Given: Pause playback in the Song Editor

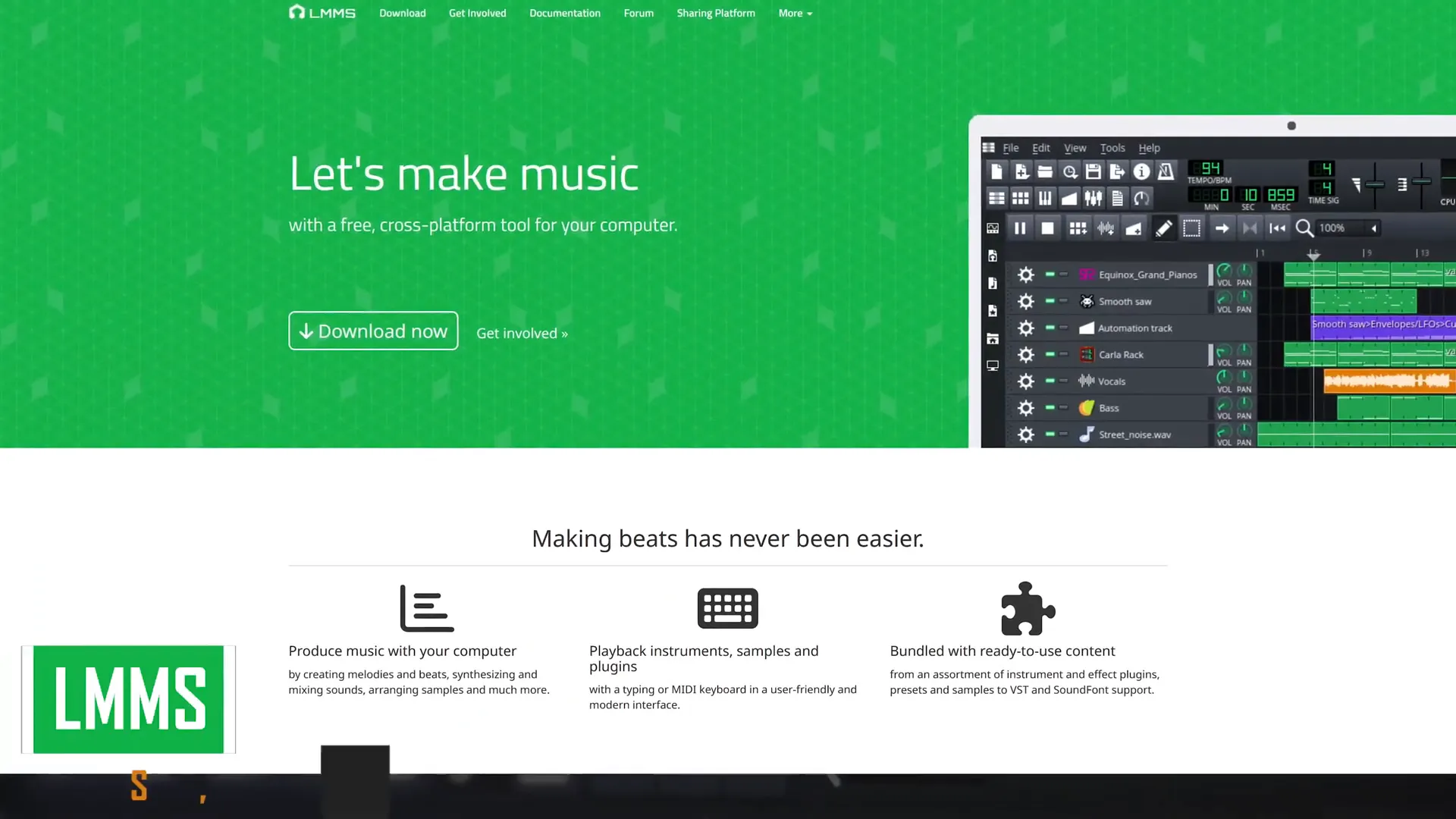Looking at the screenshot, I should tap(1020, 227).
